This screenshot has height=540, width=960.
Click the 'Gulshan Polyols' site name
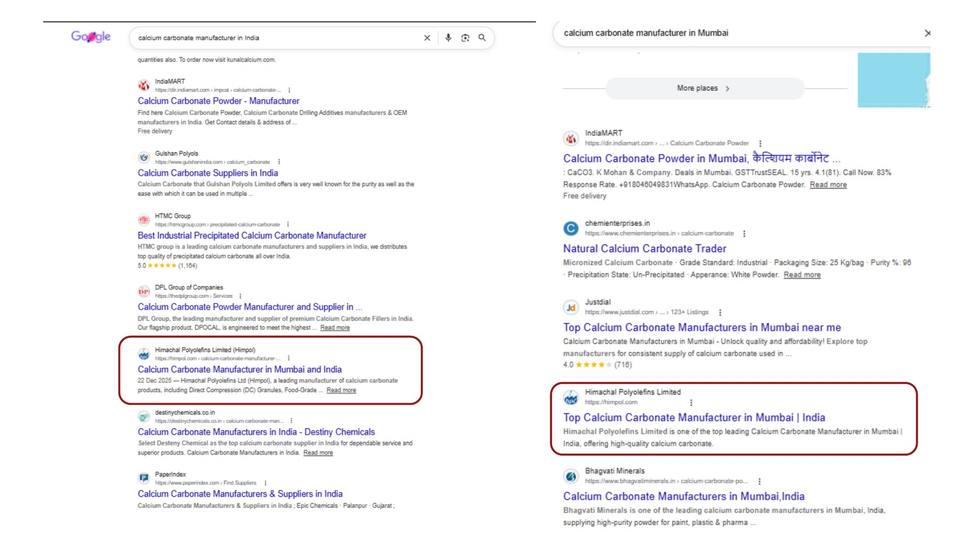176,154
